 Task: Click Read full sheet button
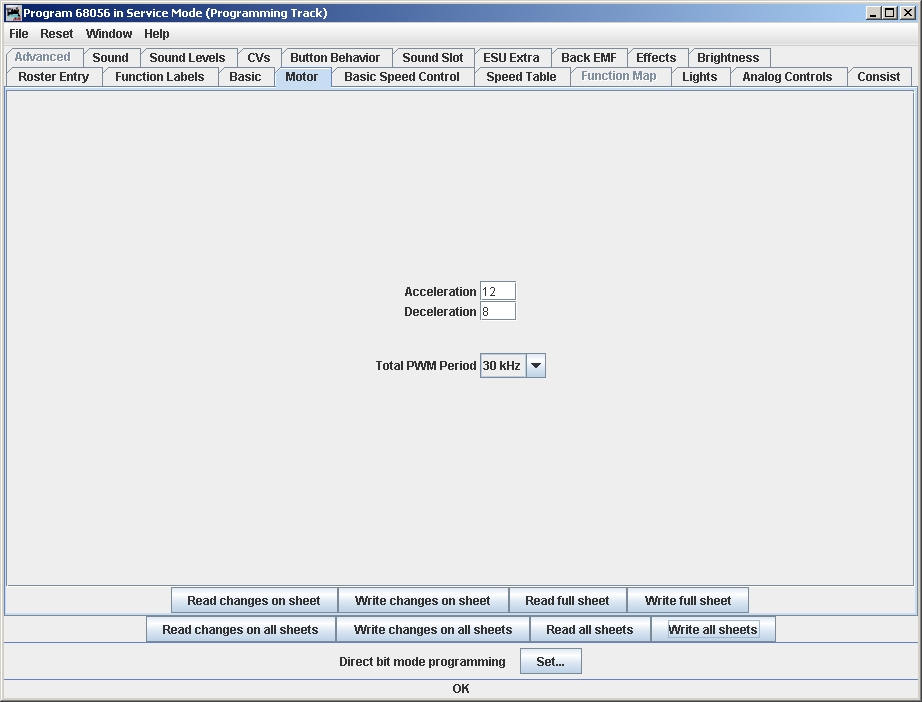tap(567, 600)
